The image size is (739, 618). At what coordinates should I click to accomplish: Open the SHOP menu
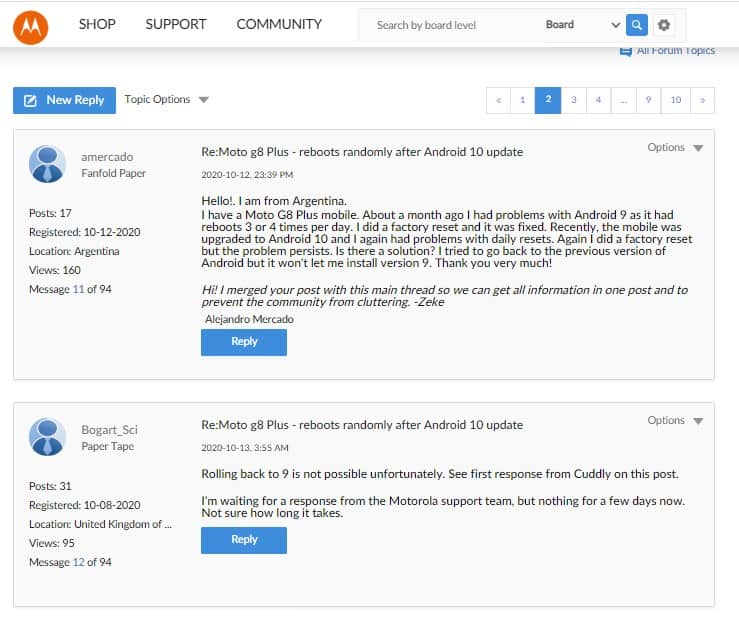click(x=97, y=24)
